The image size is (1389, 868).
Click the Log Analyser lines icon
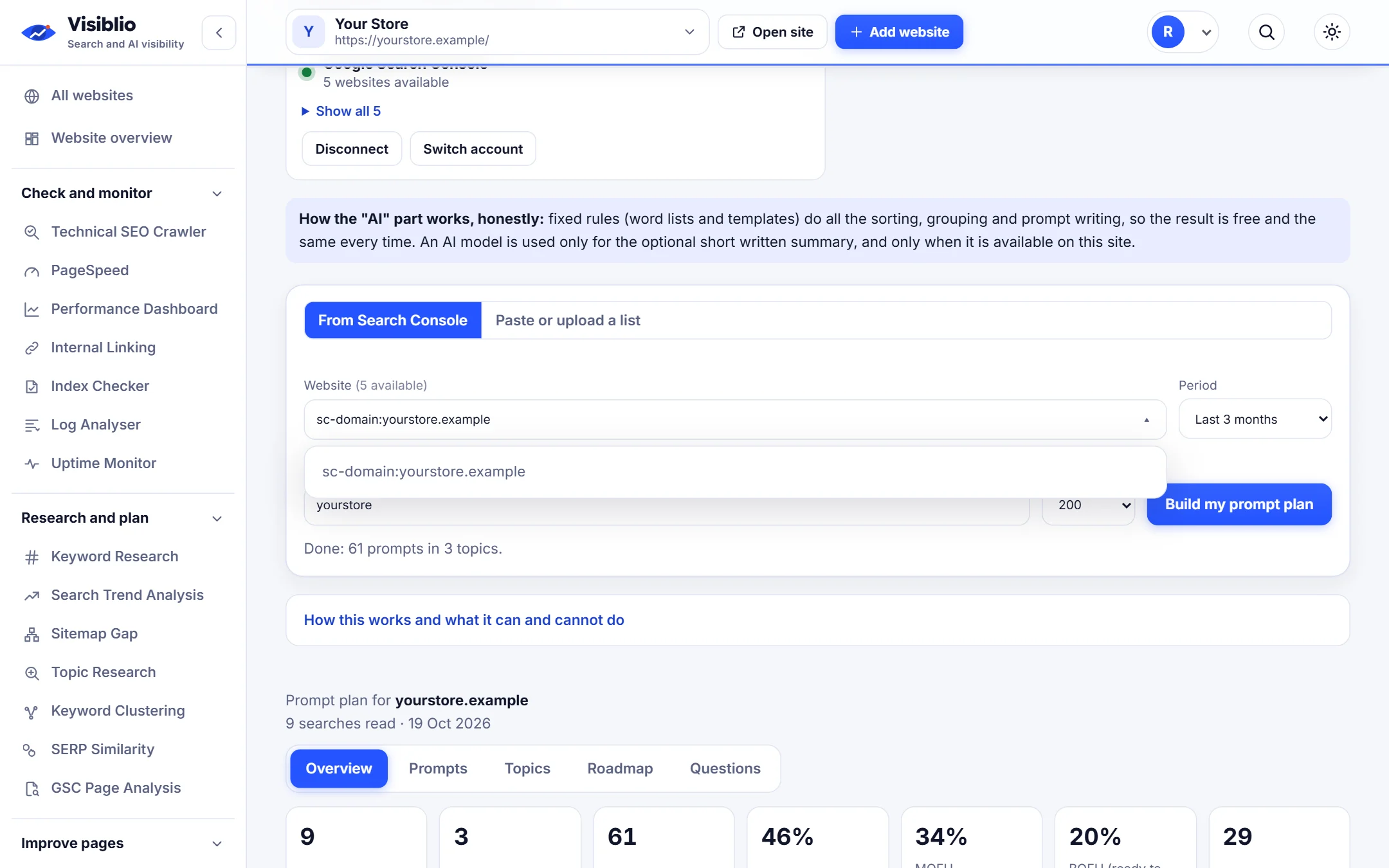(x=32, y=425)
